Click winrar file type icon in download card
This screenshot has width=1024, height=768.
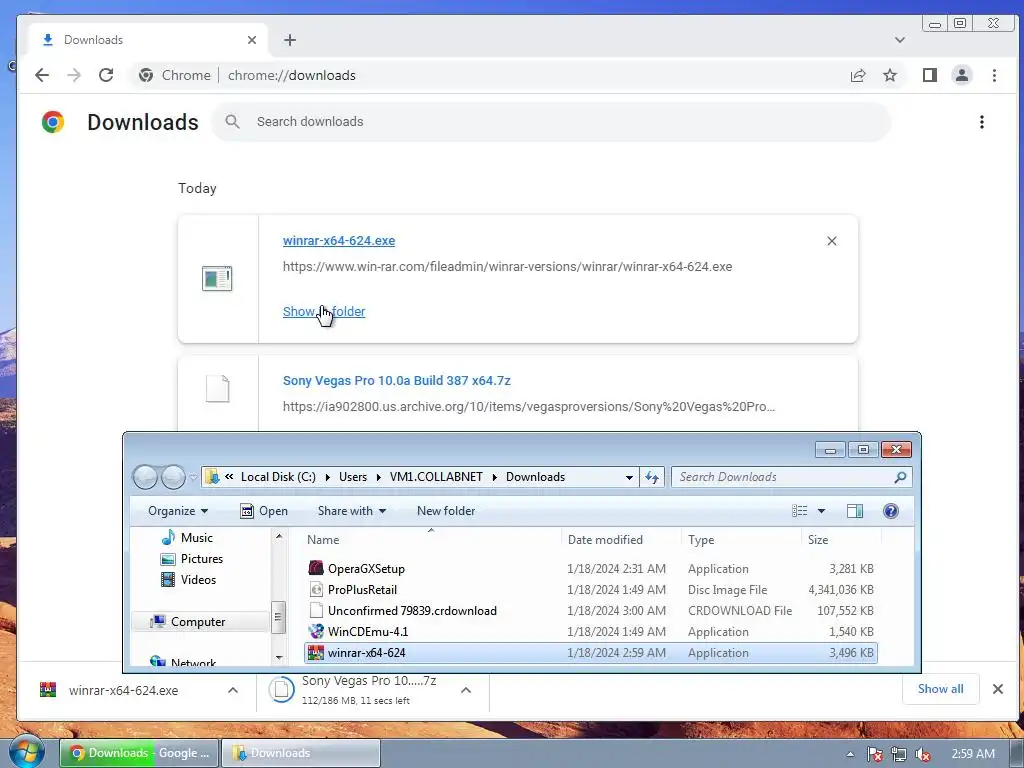point(217,278)
